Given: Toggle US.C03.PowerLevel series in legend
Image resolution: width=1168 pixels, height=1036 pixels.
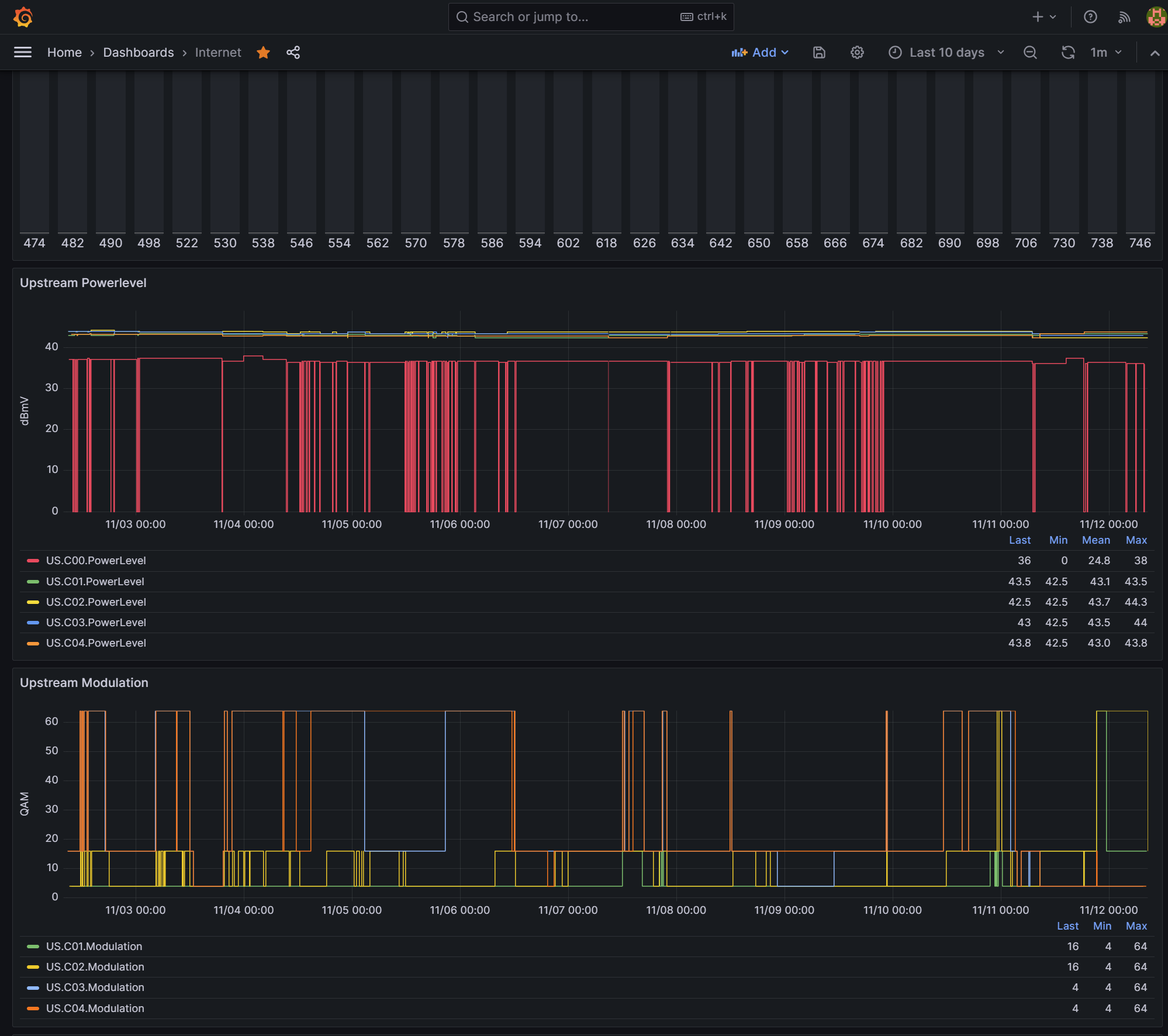Looking at the screenshot, I should tap(96, 623).
